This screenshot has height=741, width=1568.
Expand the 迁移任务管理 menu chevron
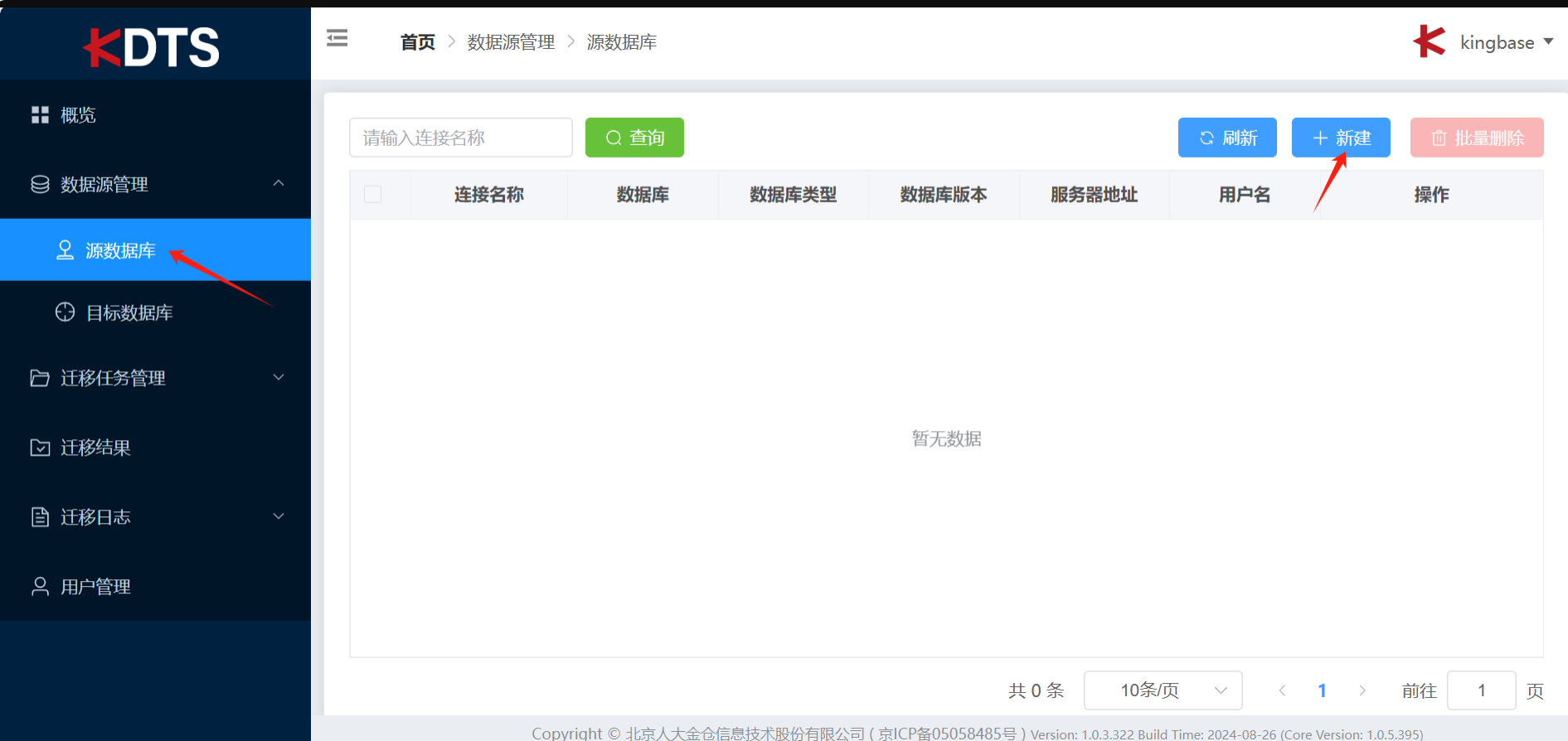[x=279, y=378]
